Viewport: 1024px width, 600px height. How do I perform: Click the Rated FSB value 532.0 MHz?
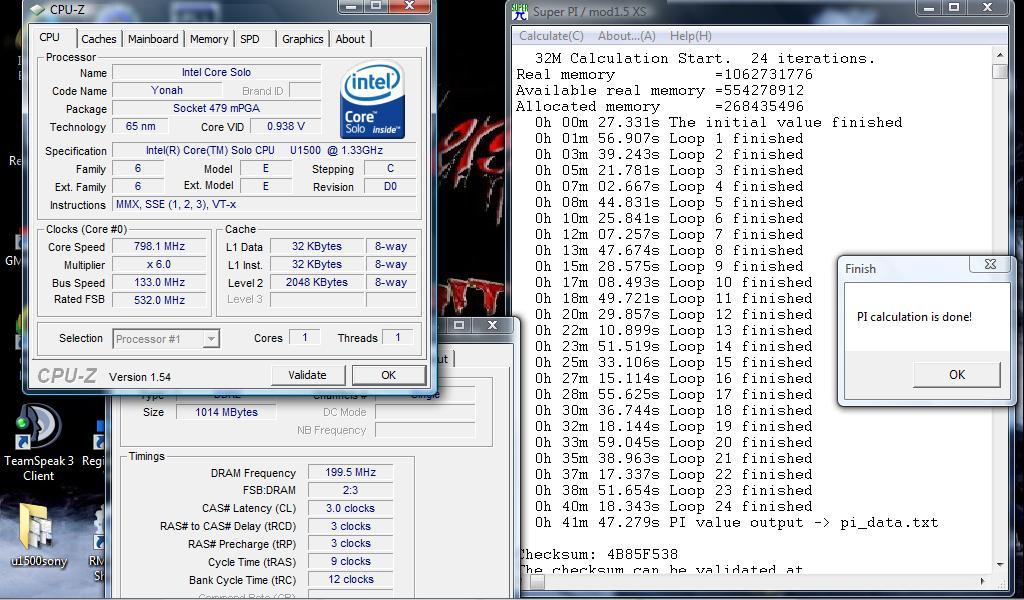[x=159, y=300]
